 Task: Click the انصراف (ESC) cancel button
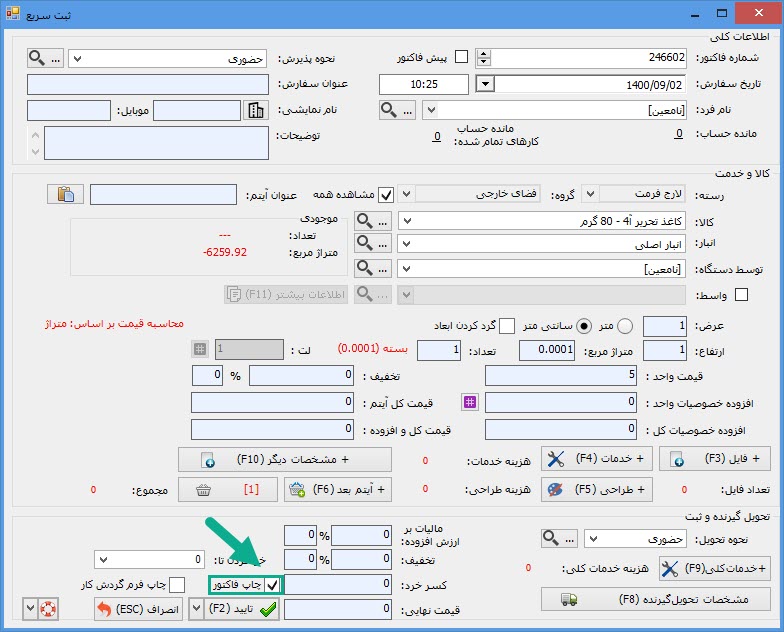click(x=133, y=608)
